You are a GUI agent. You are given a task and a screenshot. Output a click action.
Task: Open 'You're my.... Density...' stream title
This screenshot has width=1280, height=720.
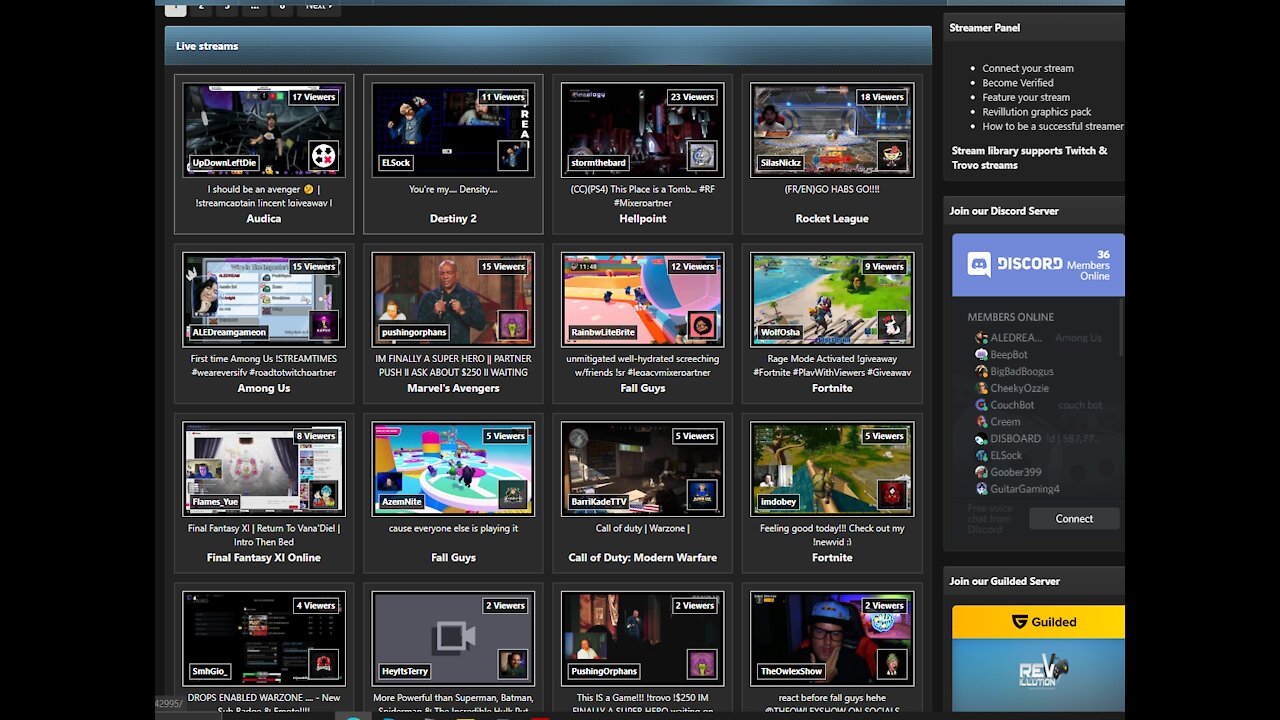pyautogui.click(x=453, y=189)
